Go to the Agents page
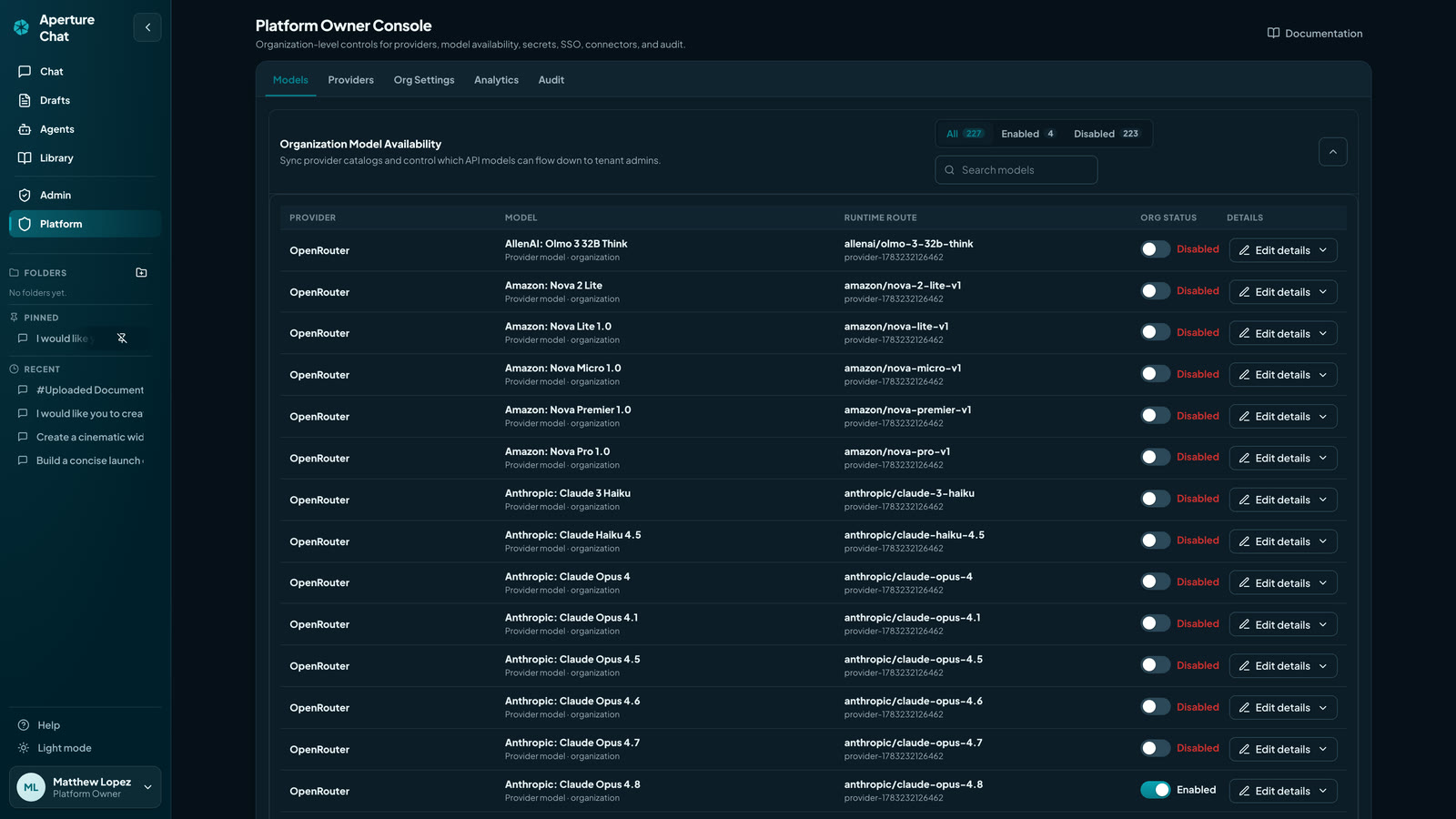Viewport: 1456px width, 819px height. pyautogui.click(x=85, y=129)
